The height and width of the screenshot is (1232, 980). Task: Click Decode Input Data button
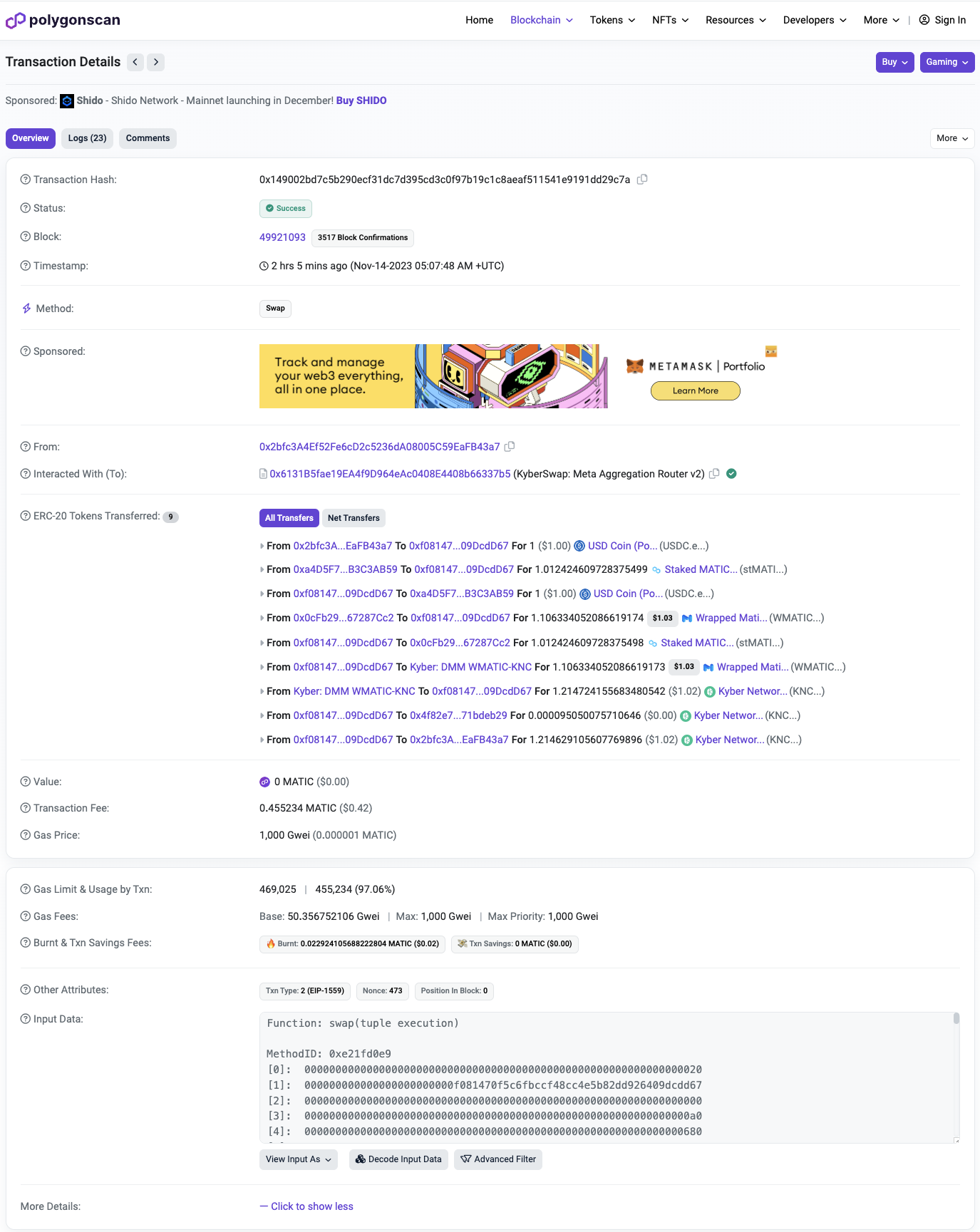click(x=398, y=1159)
